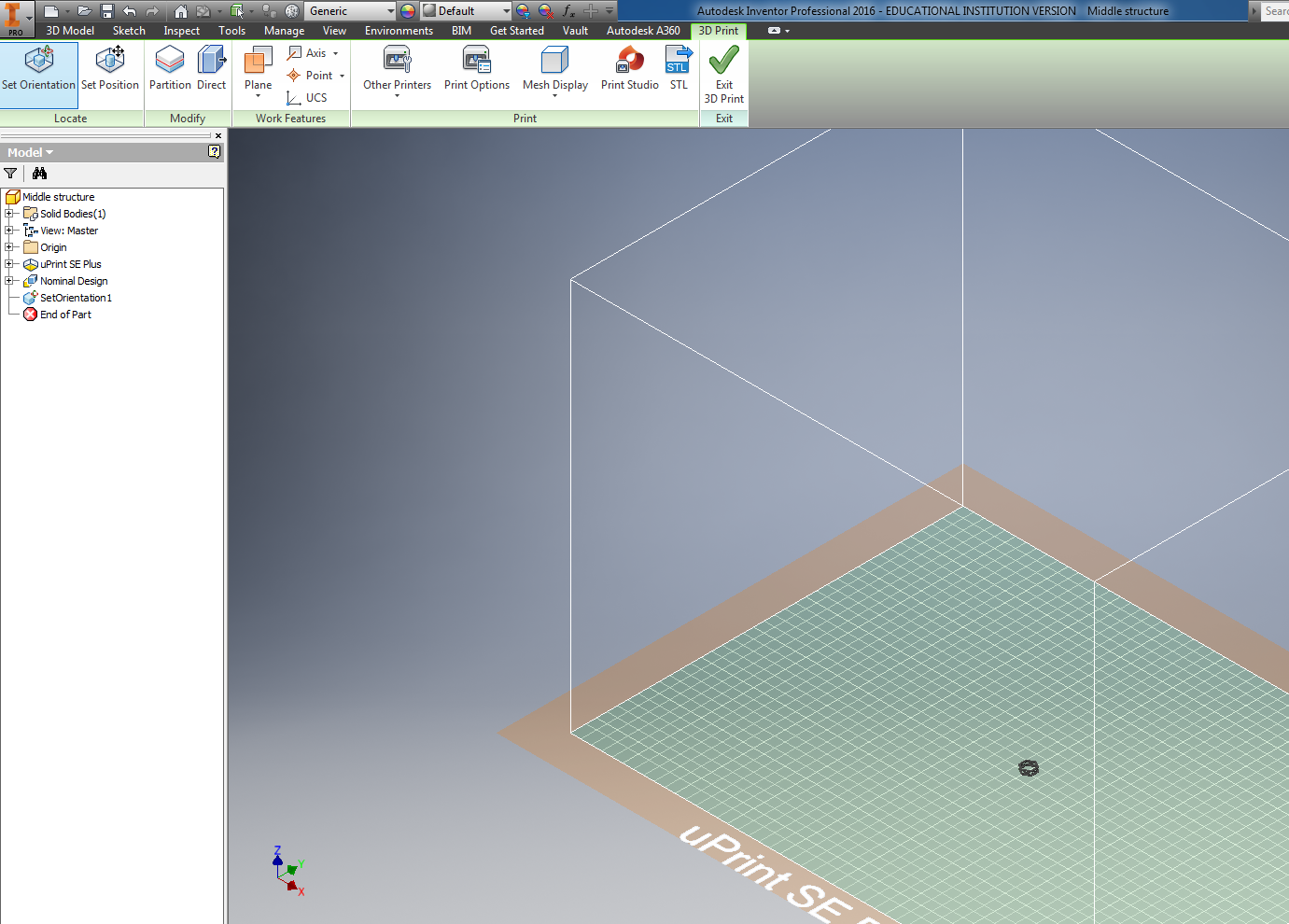The height and width of the screenshot is (924, 1289).
Task: Open the BIM tab
Action: [x=461, y=31]
